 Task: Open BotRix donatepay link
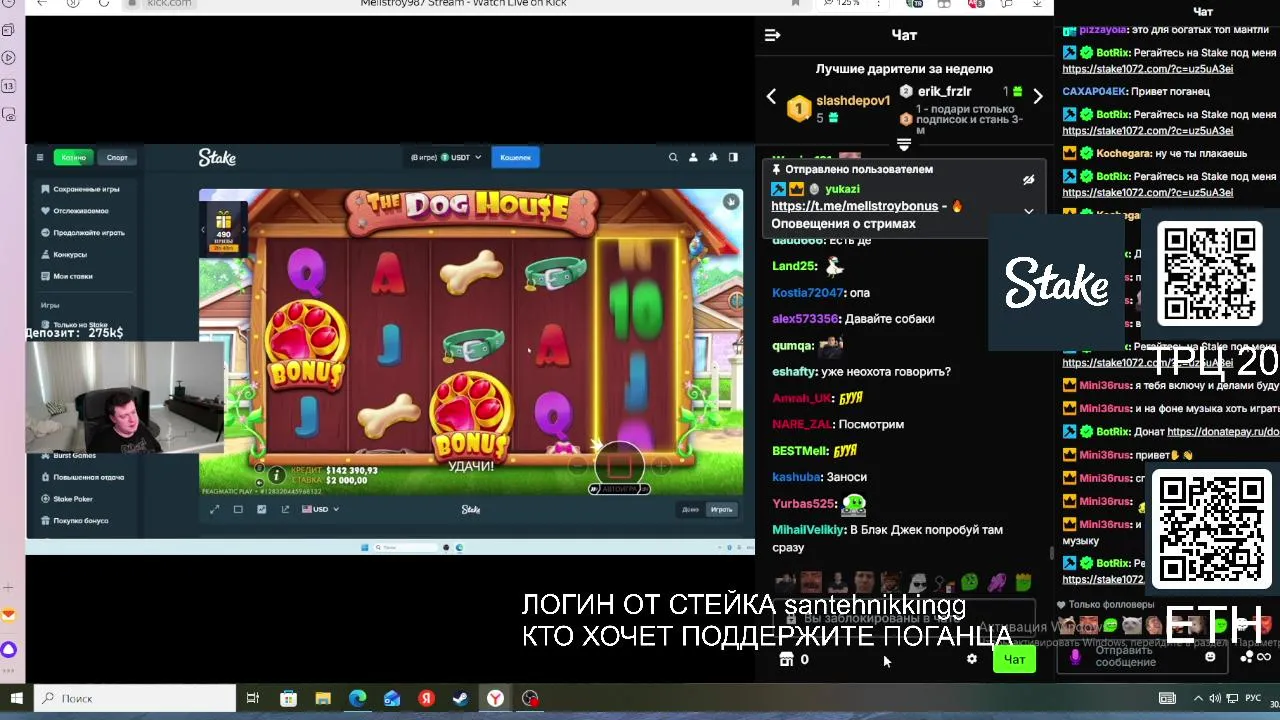(1223, 432)
